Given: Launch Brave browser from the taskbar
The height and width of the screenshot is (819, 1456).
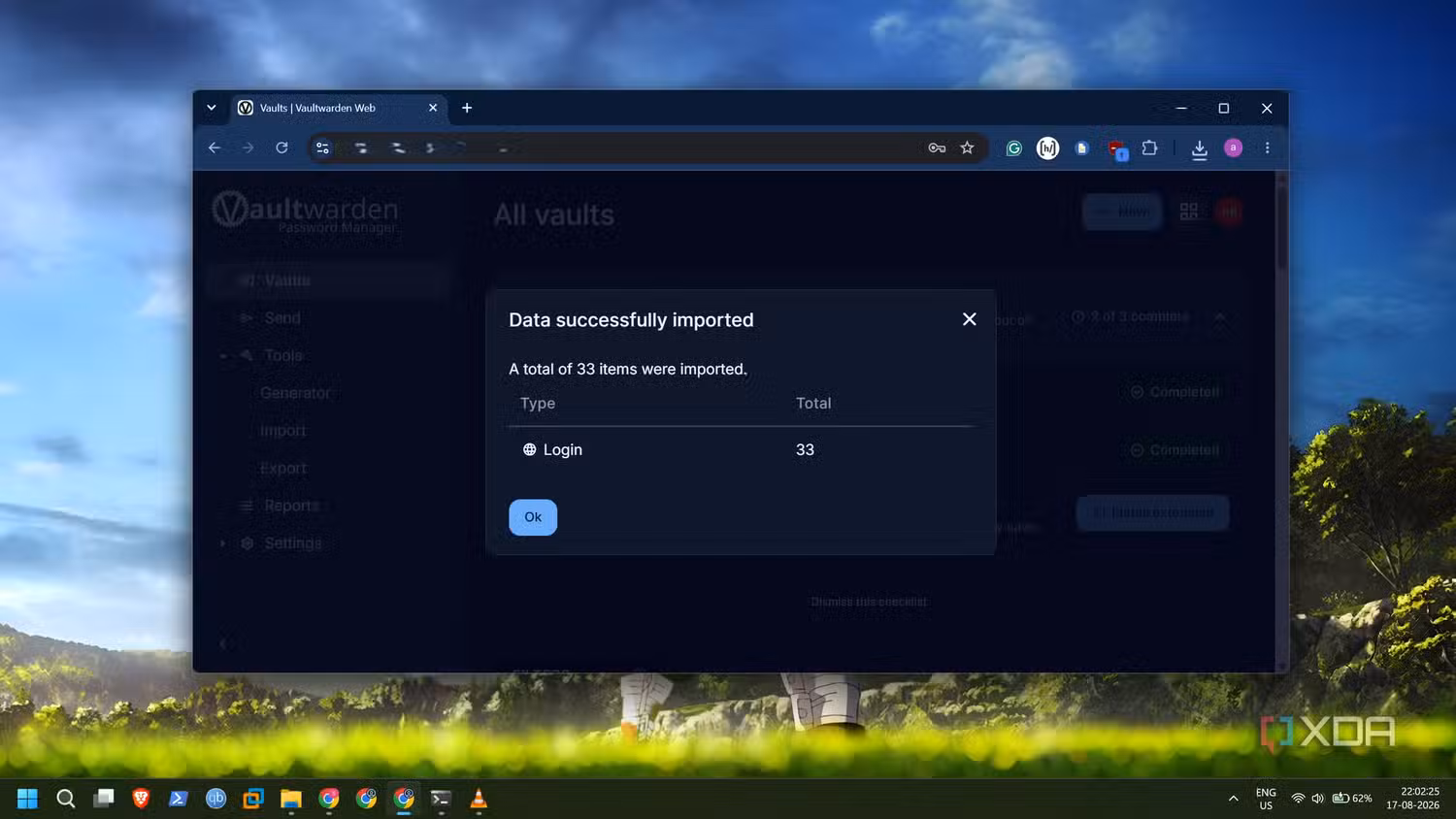Looking at the screenshot, I should pos(141,799).
